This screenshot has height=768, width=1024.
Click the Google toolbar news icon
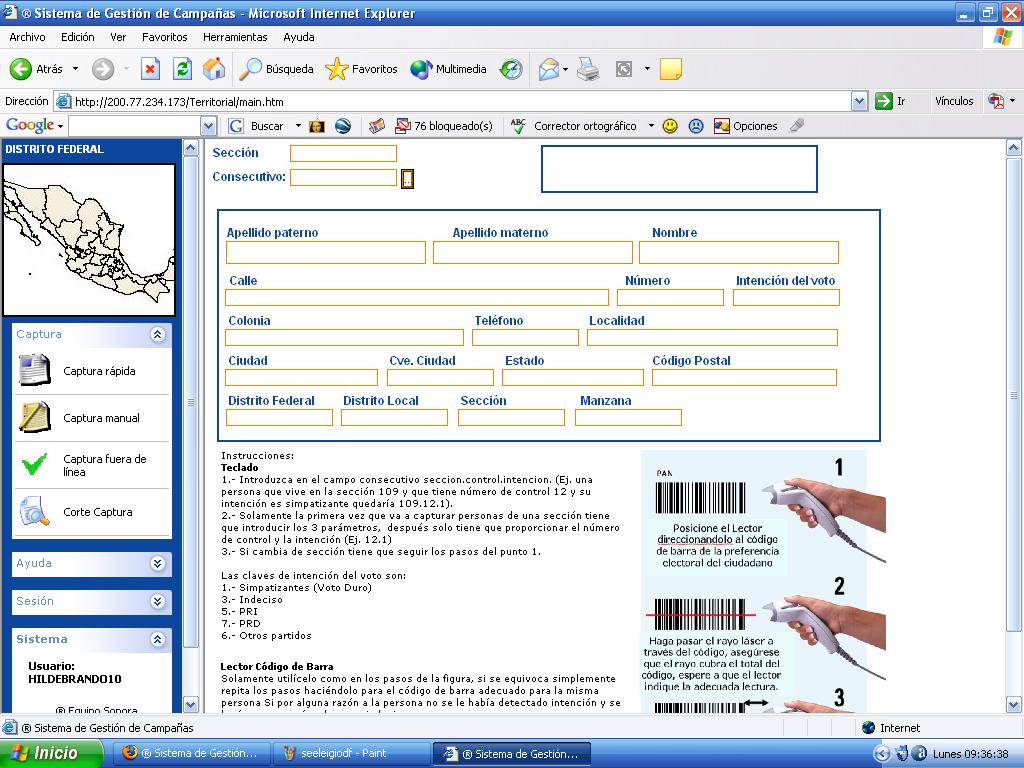[x=377, y=126]
